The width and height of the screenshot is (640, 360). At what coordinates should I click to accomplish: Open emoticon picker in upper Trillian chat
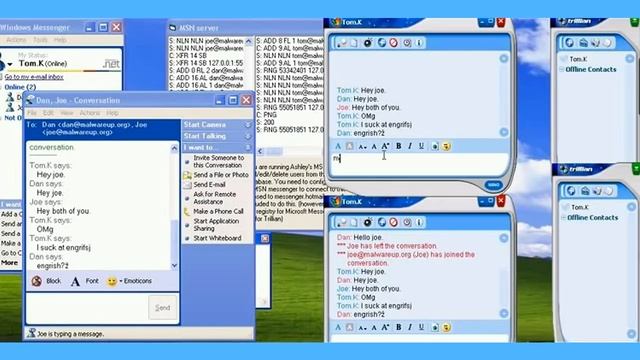[x=446, y=146]
